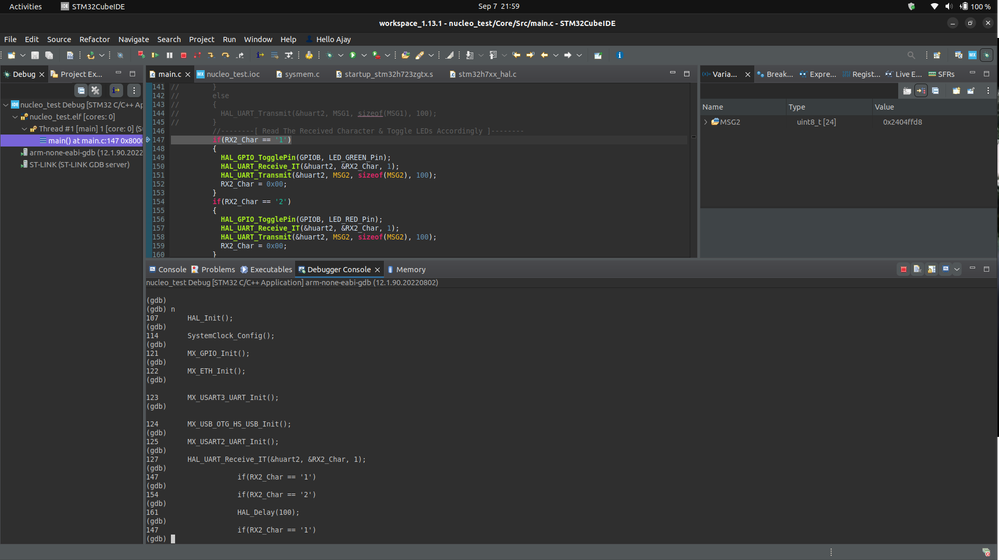This screenshot has height=560, width=999.
Task: Open the Memory tab
Action: click(410, 269)
